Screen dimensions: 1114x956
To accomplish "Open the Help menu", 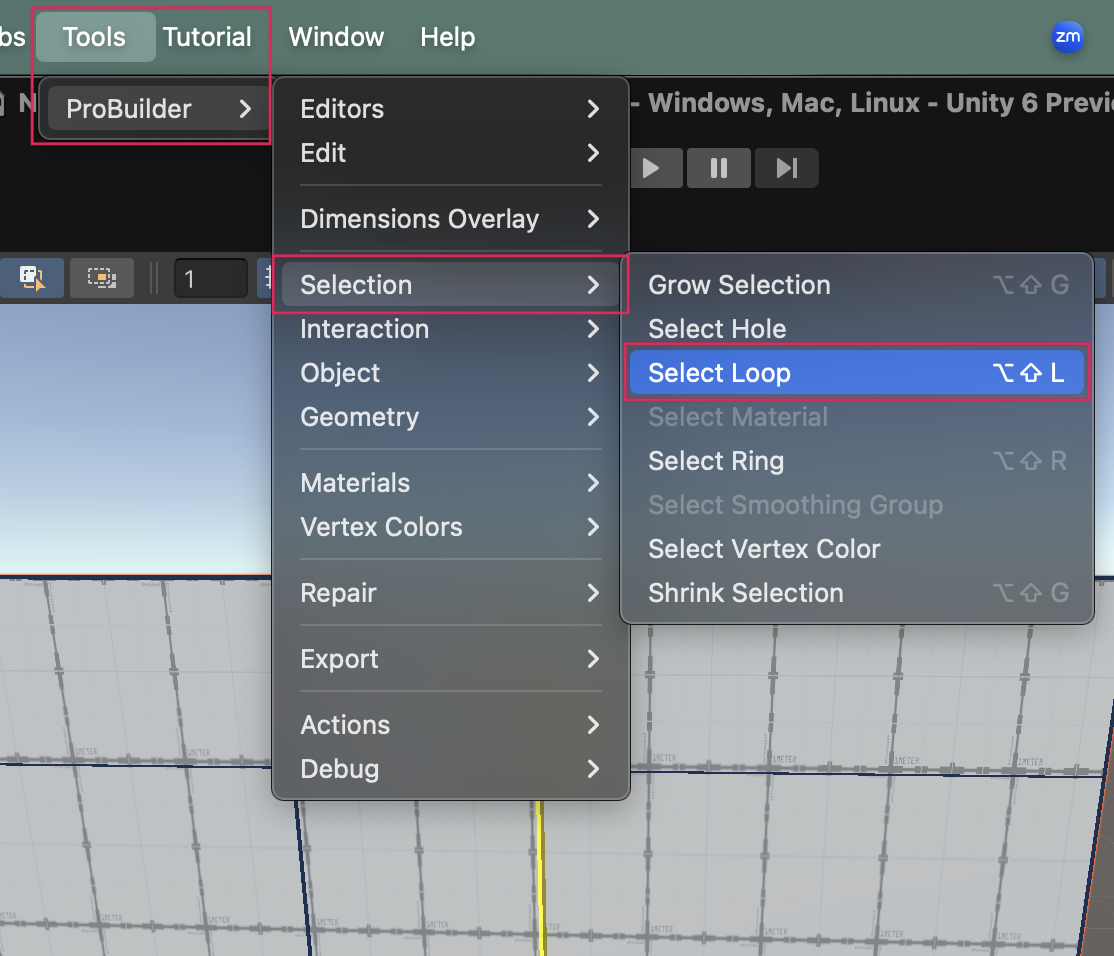I will click(x=448, y=37).
